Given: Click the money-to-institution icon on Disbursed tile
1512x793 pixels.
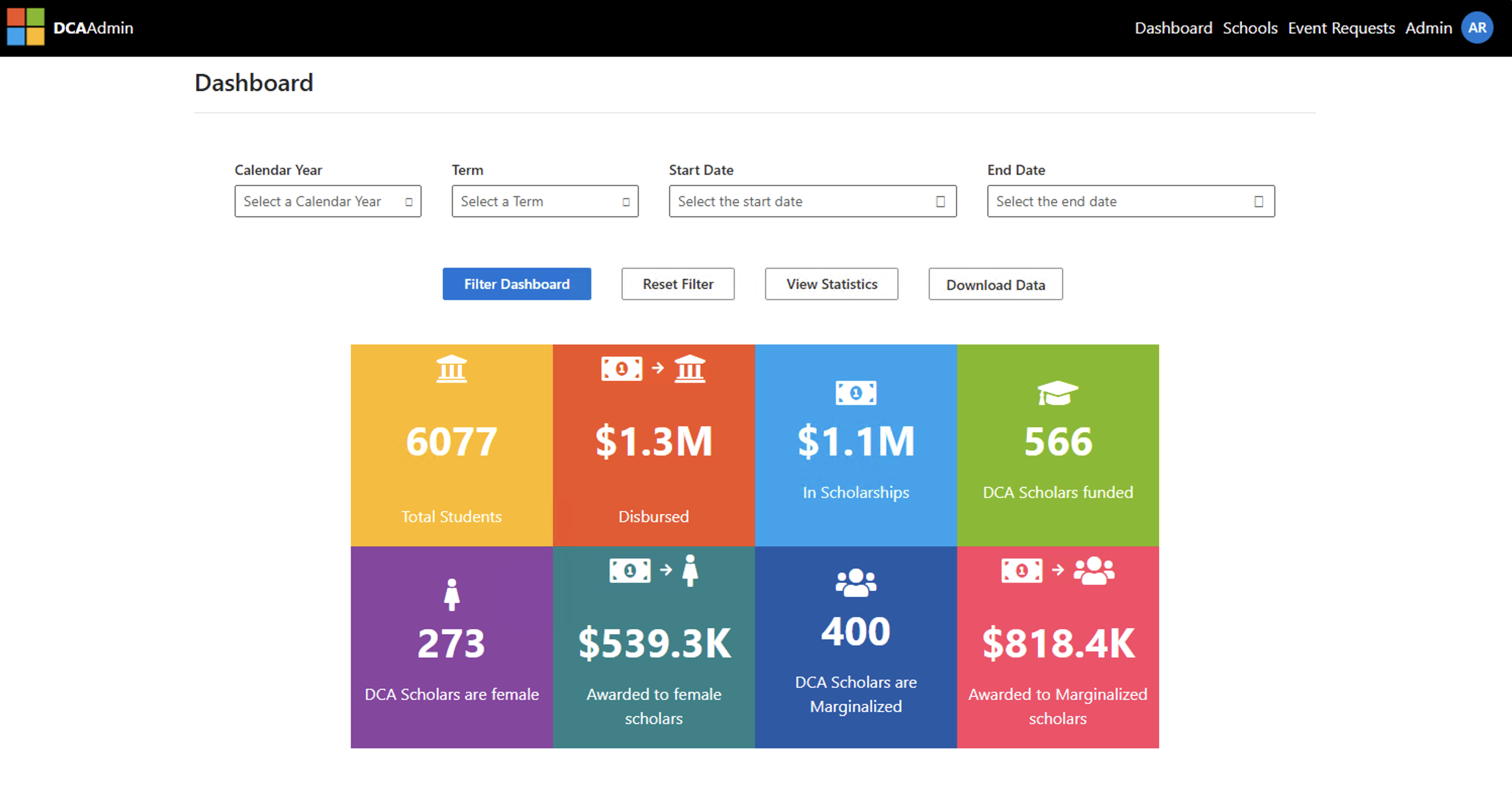Looking at the screenshot, I should (653, 369).
